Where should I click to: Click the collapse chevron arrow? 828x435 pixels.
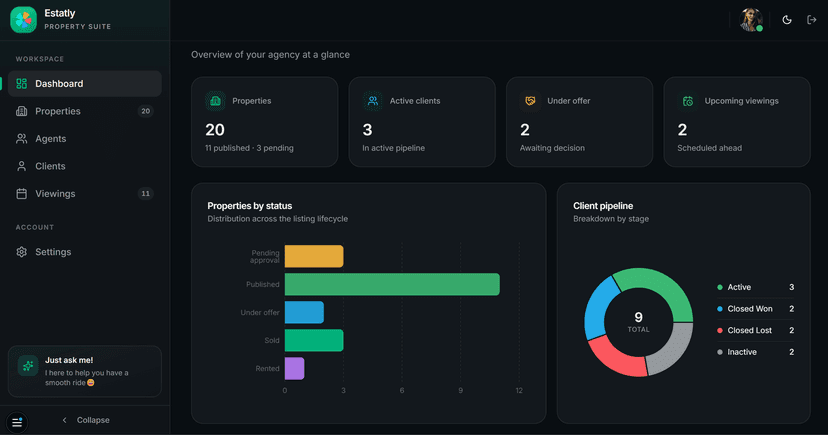64,420
